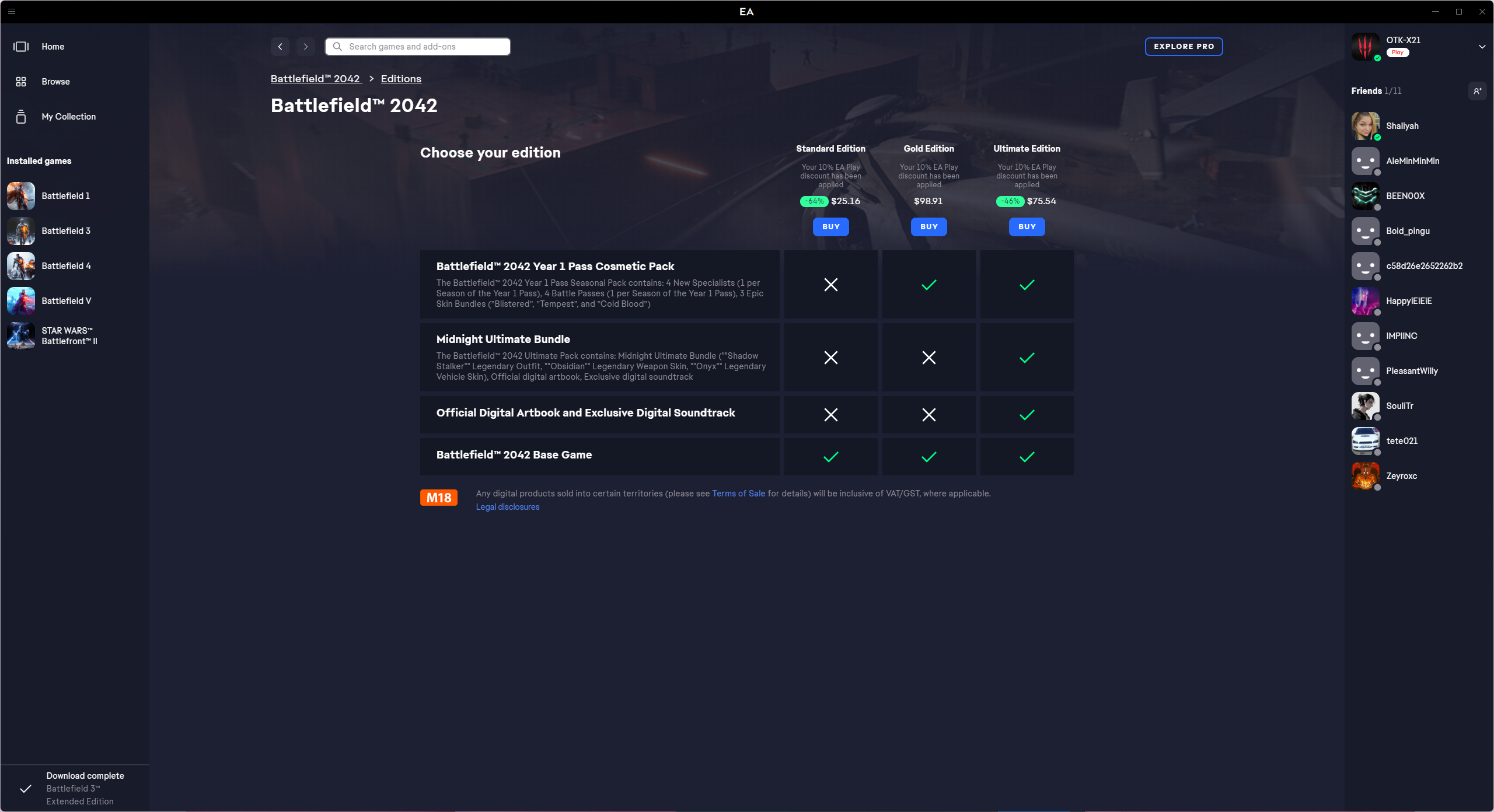Screen dimensions: 1494x812
Task: Click BEEN00X's avatar
Action: click(1366, 196)
